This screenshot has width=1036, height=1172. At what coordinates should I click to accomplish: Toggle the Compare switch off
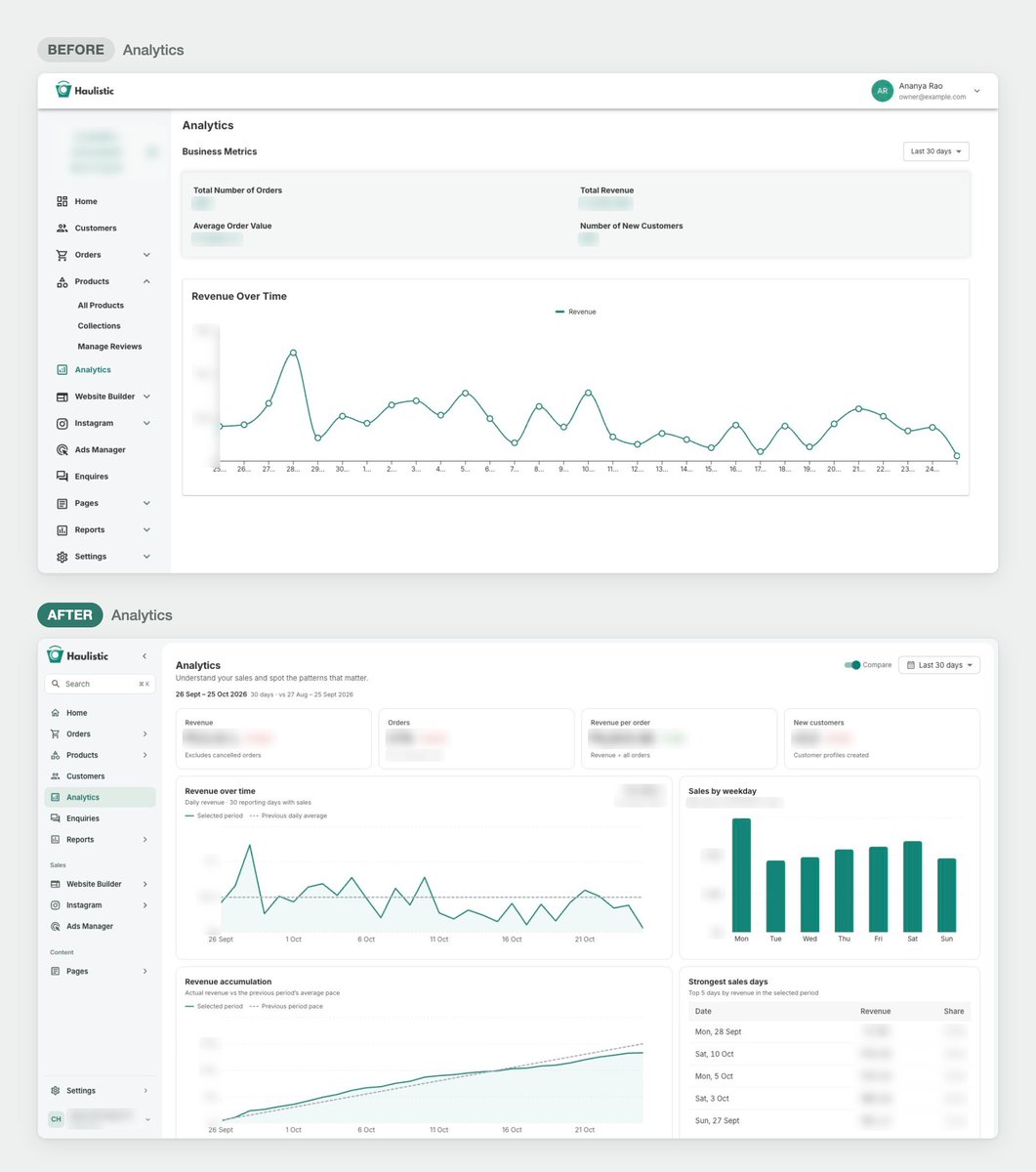pyautogui.click(x=852, y=665)
